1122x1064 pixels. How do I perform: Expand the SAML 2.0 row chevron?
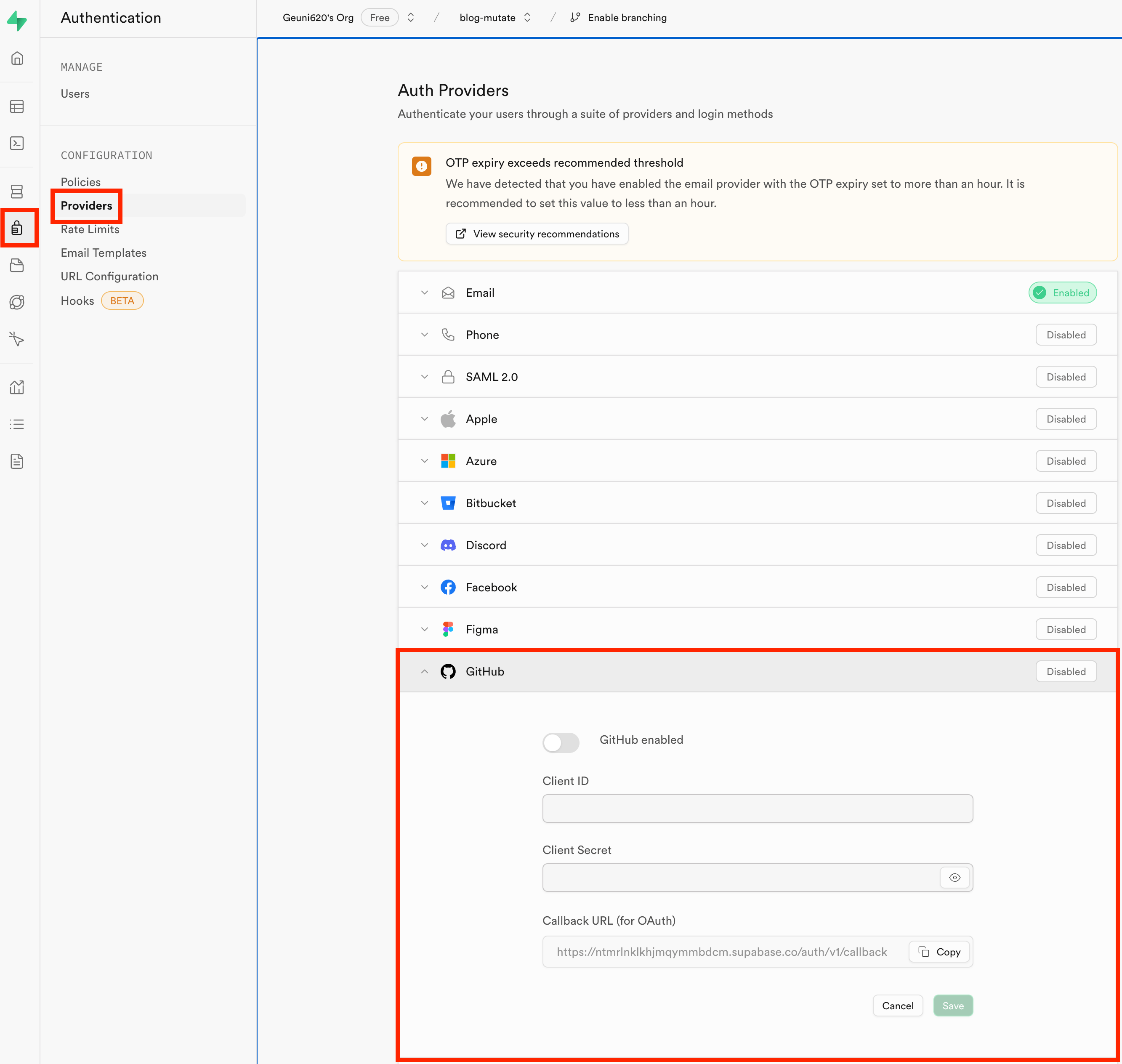coord(424,377)
